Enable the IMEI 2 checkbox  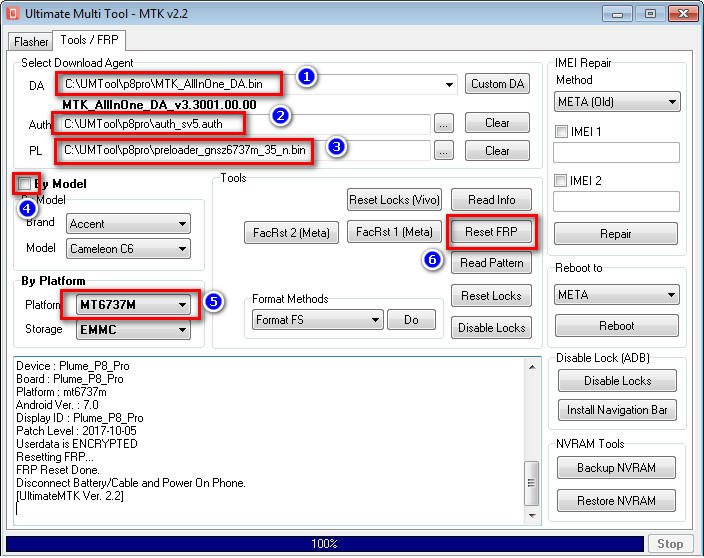(561, 181)
